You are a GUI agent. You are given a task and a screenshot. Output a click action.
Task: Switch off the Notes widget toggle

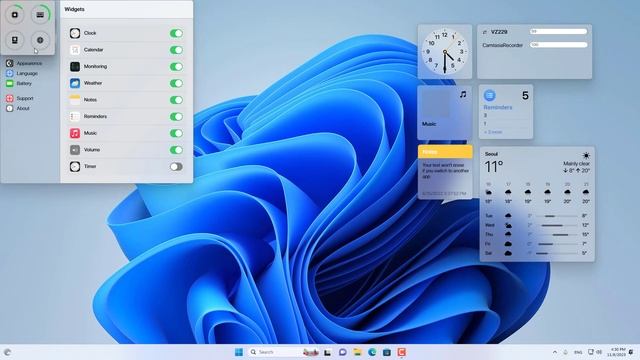[176, 100]
